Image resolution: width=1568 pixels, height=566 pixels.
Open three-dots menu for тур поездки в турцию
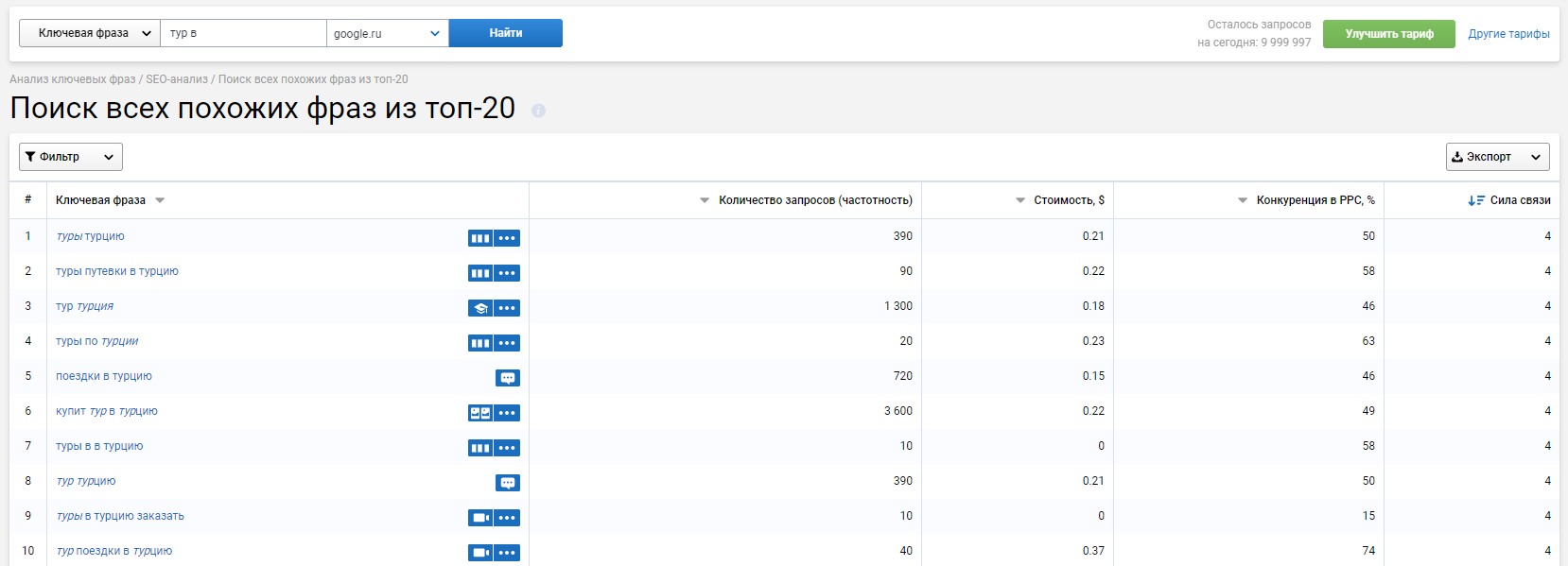507,553
